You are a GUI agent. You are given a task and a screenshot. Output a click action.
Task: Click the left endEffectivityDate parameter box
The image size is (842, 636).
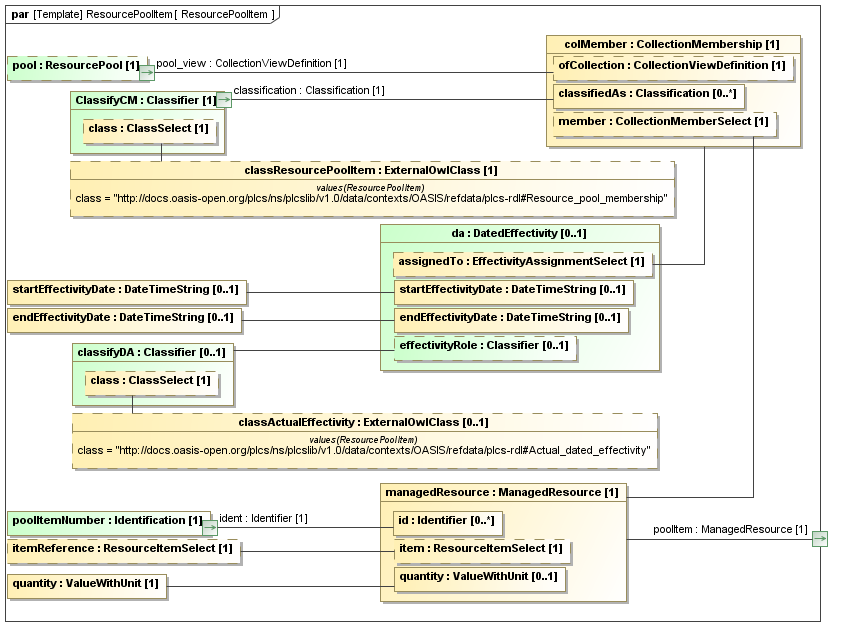coord(123,318)
